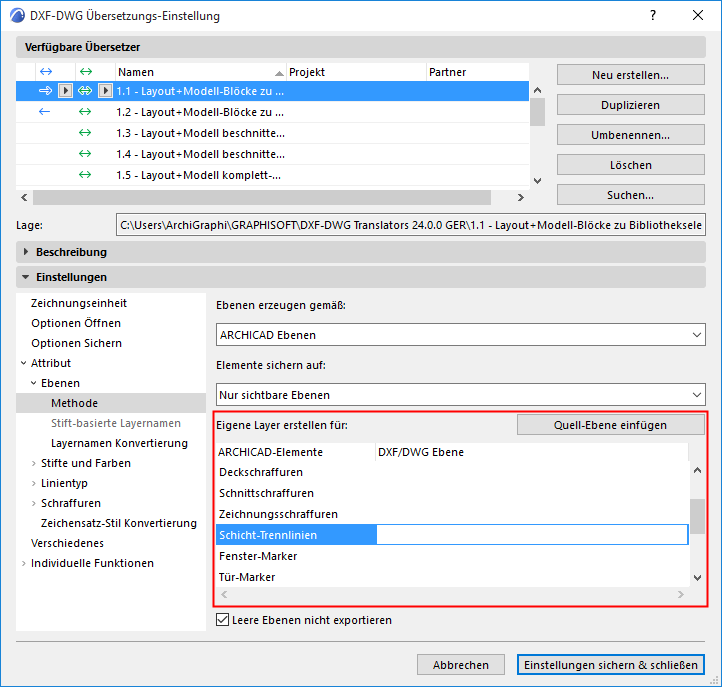Select Fenster-Marker in element list
This screenshot has width=722, height=687.
[453, 556]
